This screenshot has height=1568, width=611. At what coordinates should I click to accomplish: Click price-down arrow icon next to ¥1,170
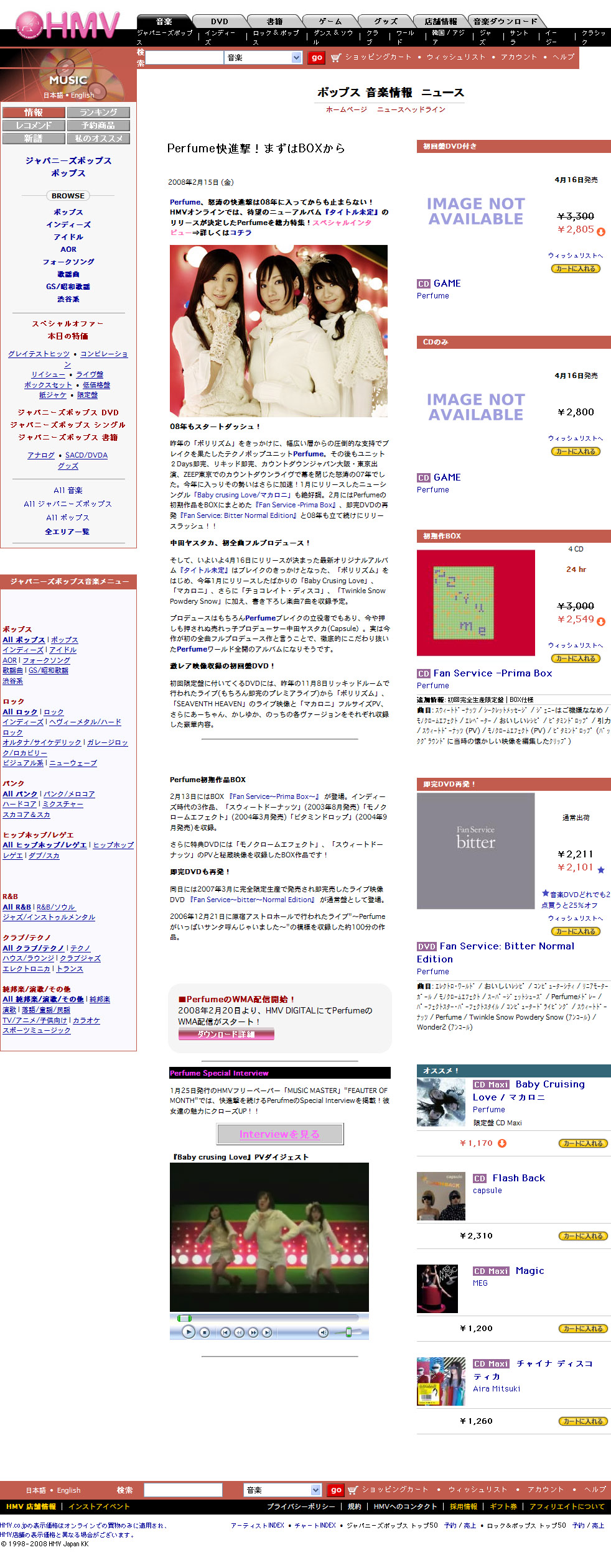(x=502, y=1143)
